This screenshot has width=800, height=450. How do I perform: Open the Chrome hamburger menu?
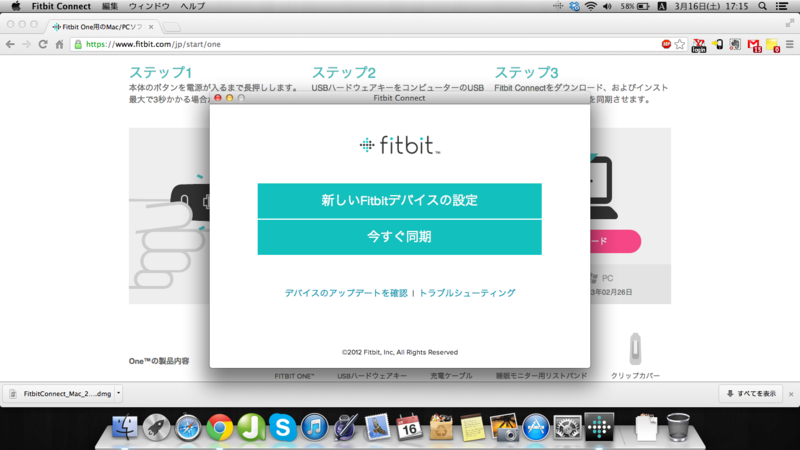click(x=790, y=44)
